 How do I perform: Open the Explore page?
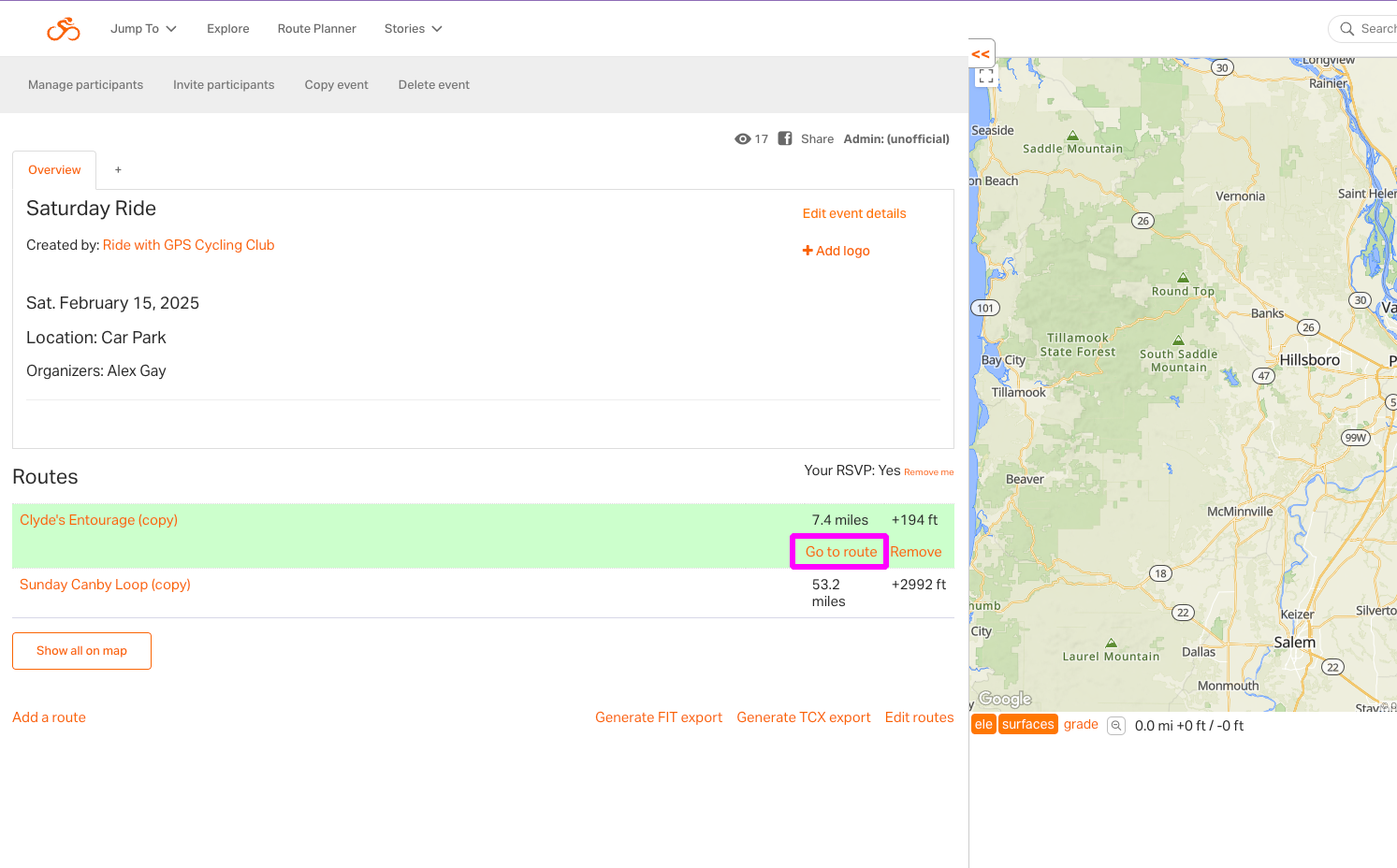click(228, 29)
